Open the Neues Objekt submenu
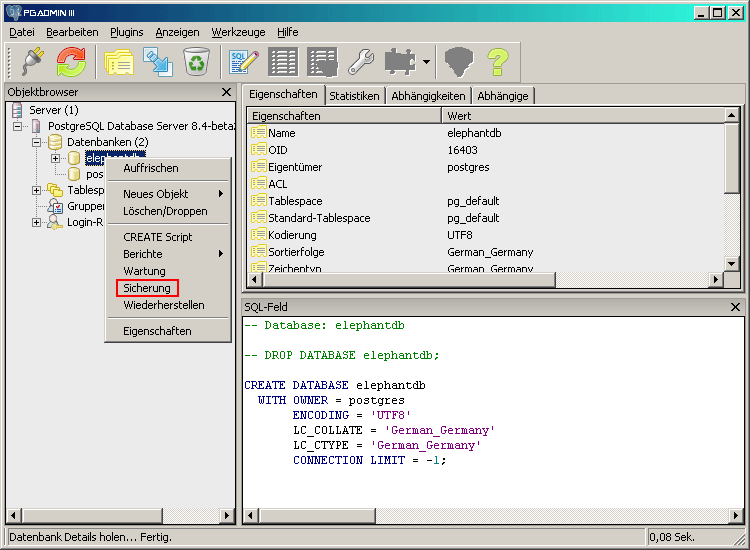The height and width of the screenshot is (550, 750). 167,194
